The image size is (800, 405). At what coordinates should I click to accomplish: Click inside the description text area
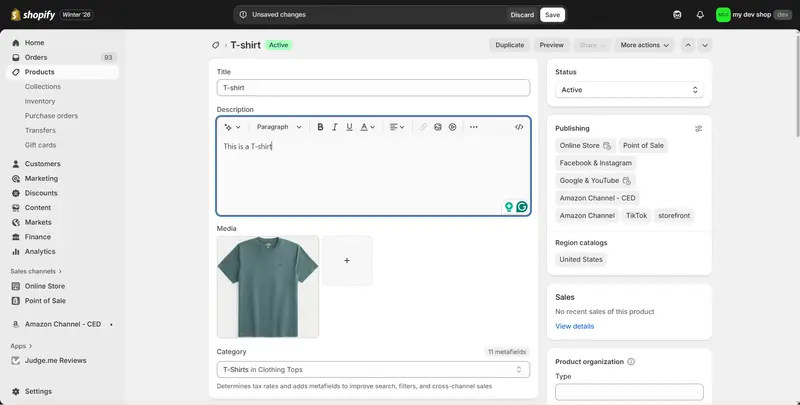pyautogui.click(x=373, y=176)
